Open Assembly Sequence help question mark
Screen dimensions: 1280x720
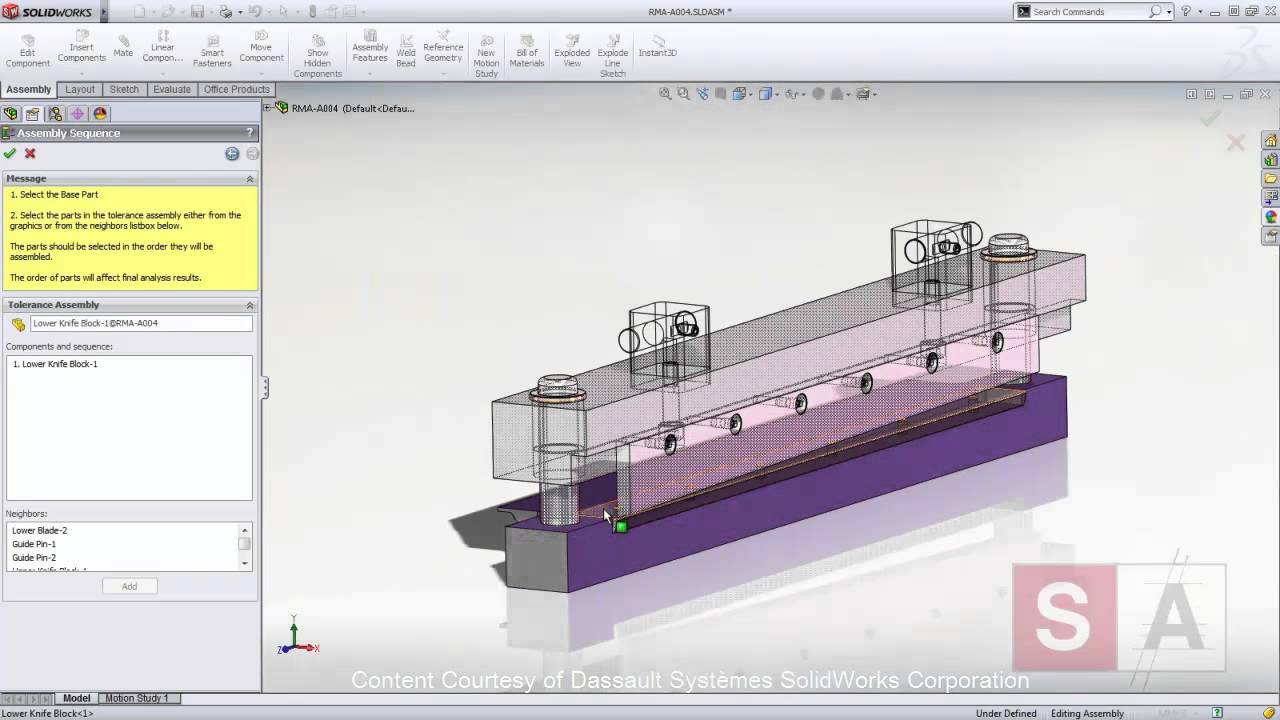tap(250, 133)
